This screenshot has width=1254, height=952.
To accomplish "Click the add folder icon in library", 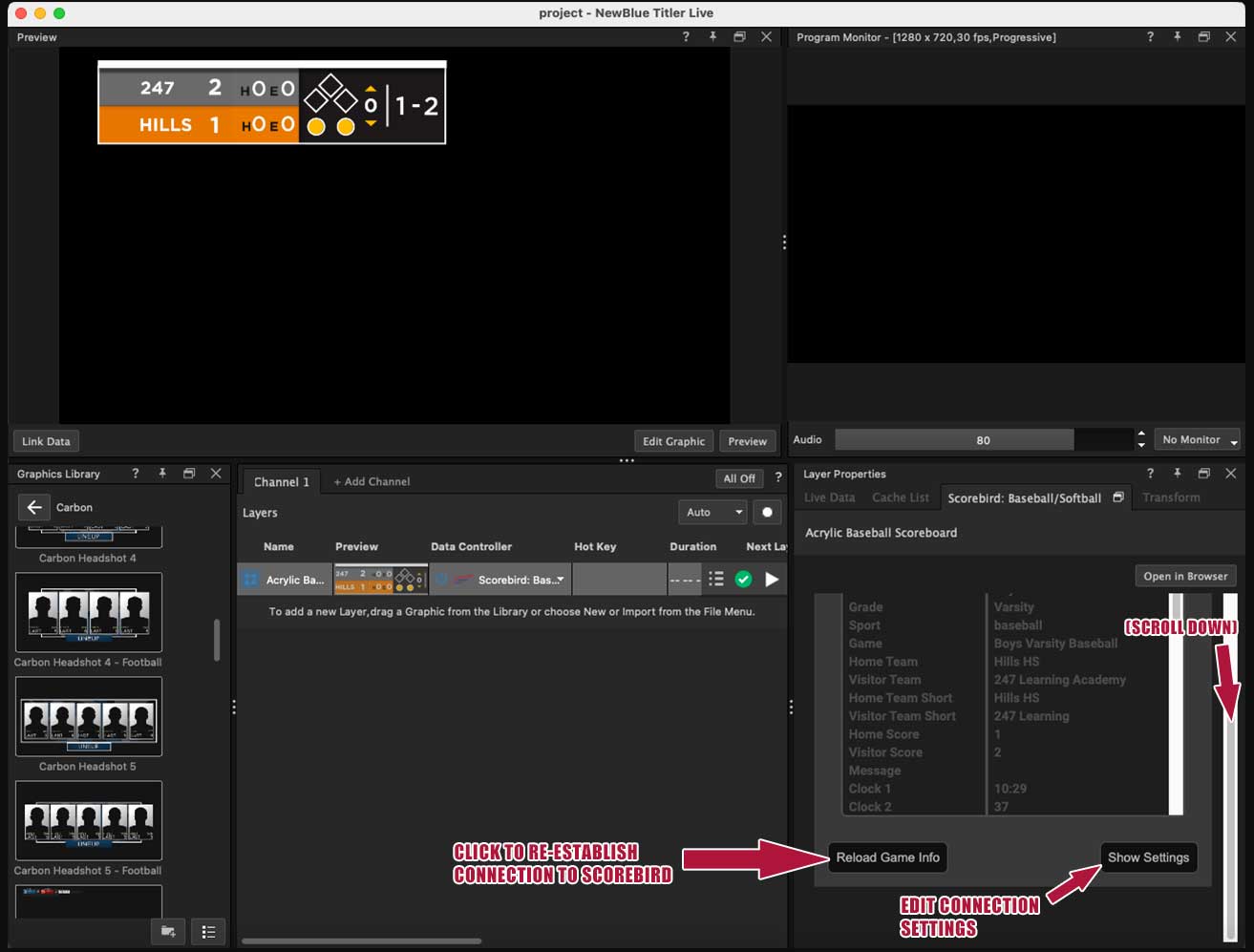I will (x=168, y=931).
